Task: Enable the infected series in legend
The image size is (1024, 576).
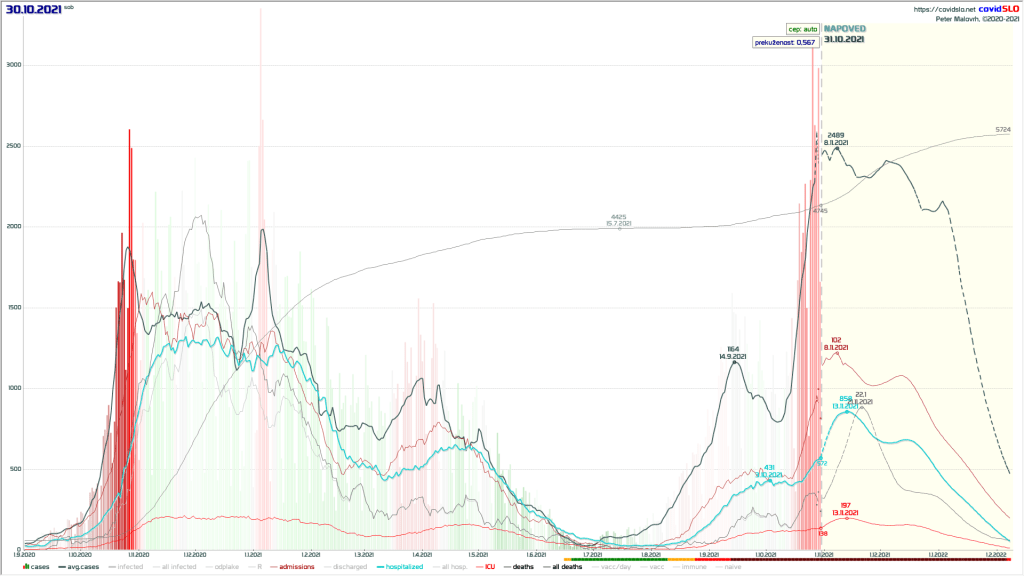Action: tap(129, 567)
